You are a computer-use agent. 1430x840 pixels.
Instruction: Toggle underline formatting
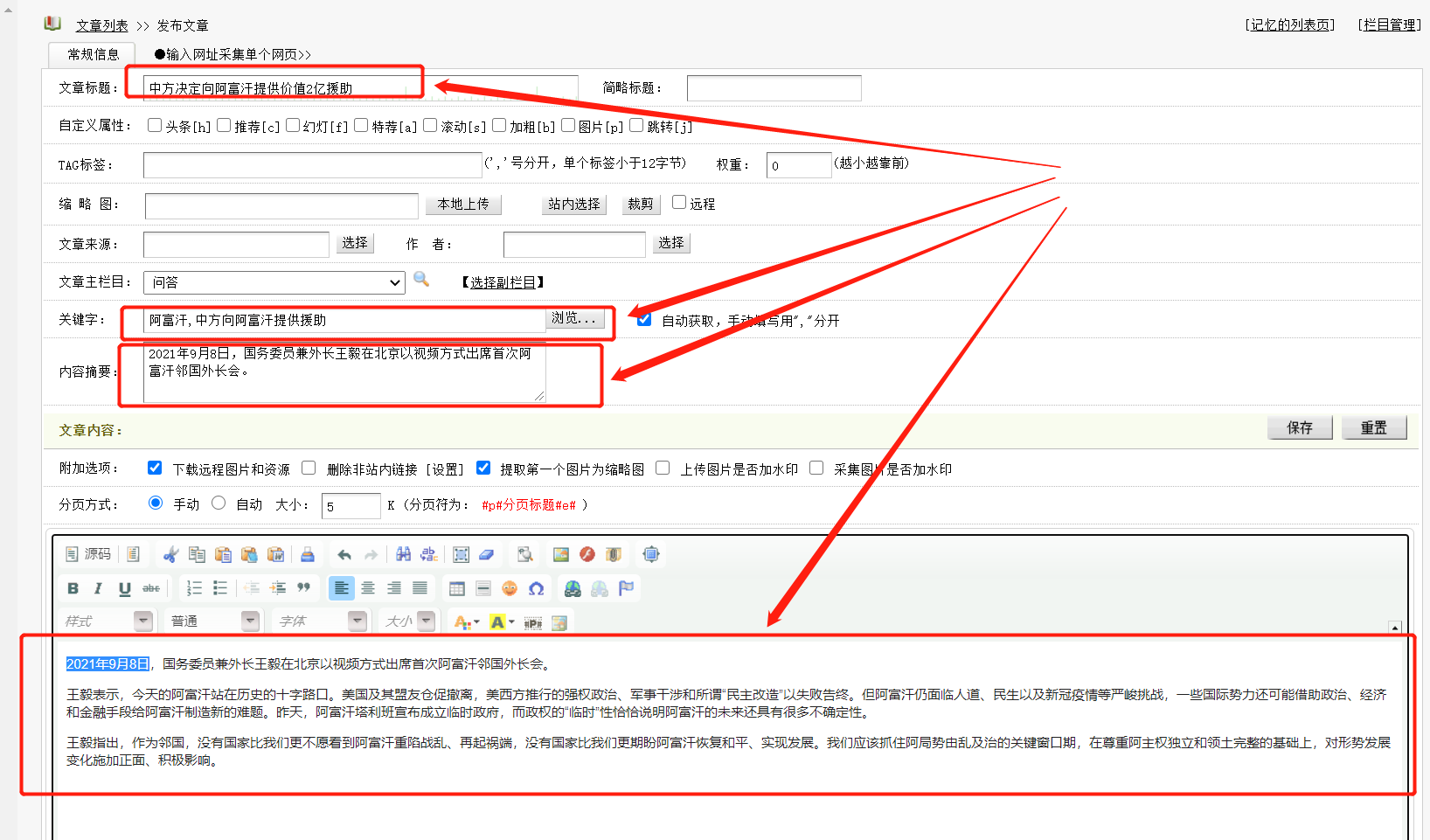125,588
